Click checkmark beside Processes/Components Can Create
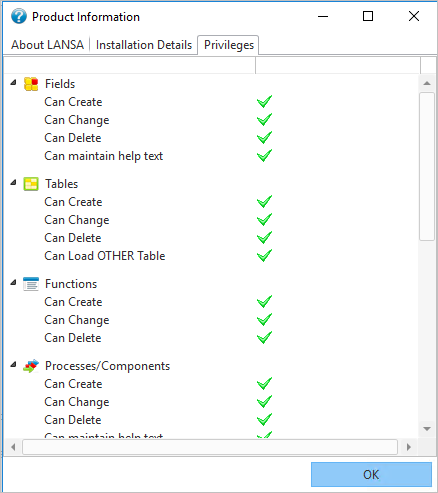The image size is (438, 493). (x=264, y=384)
